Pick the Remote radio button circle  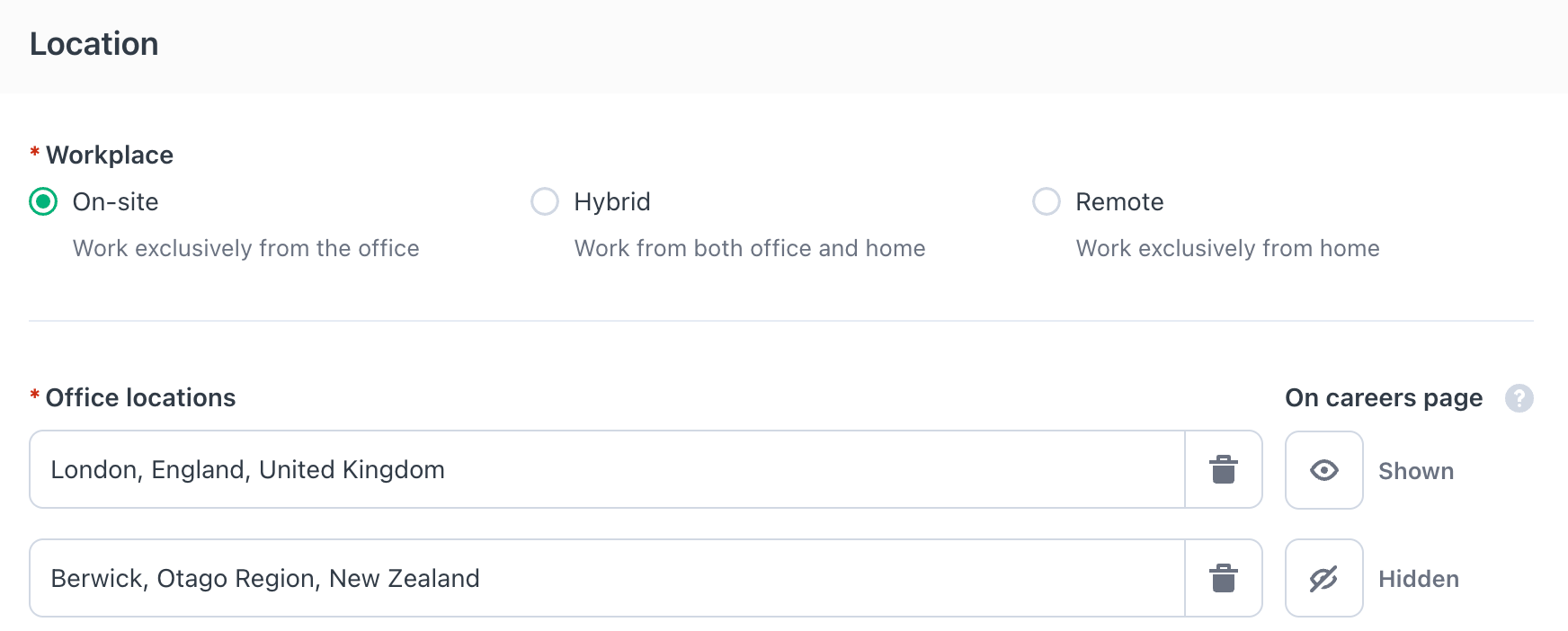(1047, 201)
